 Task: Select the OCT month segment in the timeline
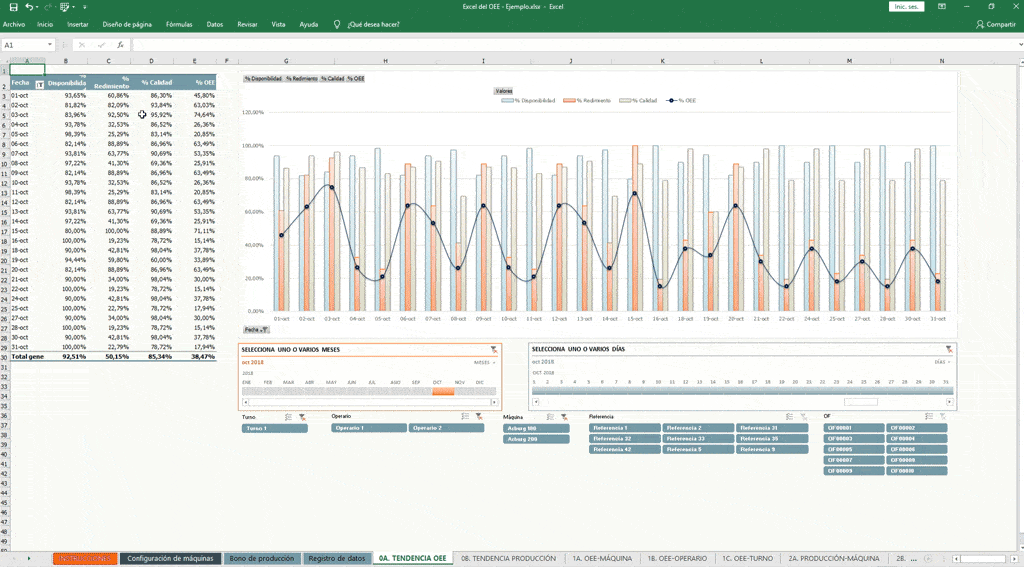pyautogui.click(x=443, y=391)
